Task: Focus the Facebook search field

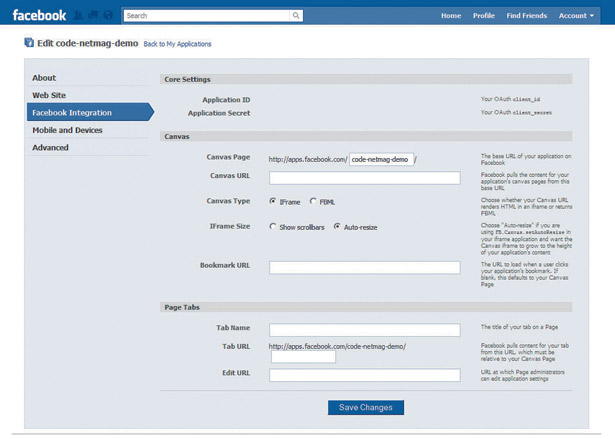Action: pos(207,16)
